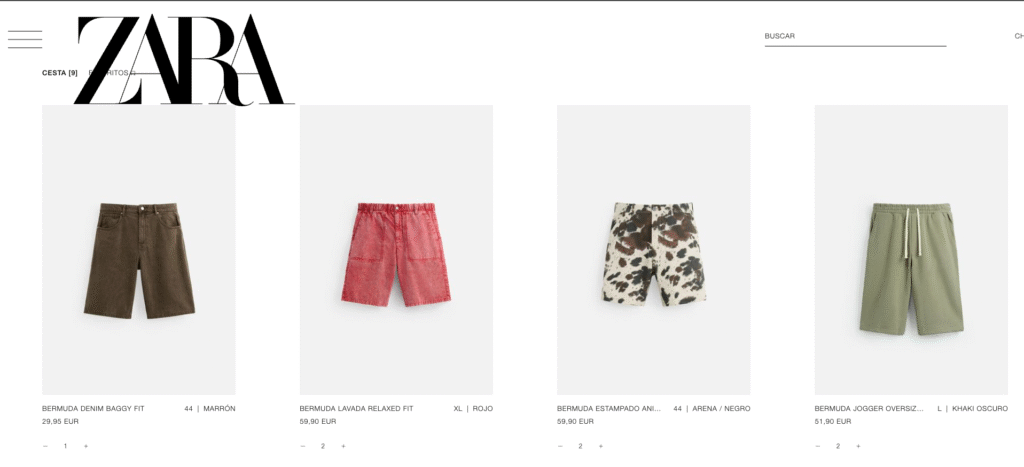Decrease quantity of Bermuda Estampado animal shorts
1024x467 pixels.
560,446
